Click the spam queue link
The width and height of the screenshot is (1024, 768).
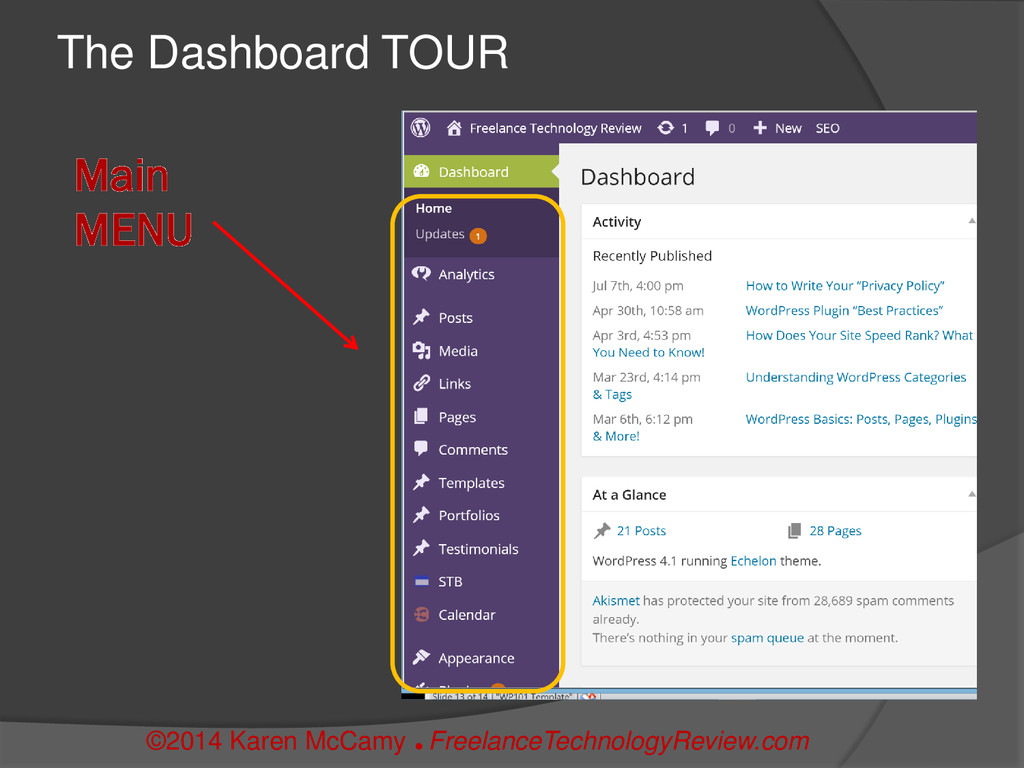coord(767,638)
